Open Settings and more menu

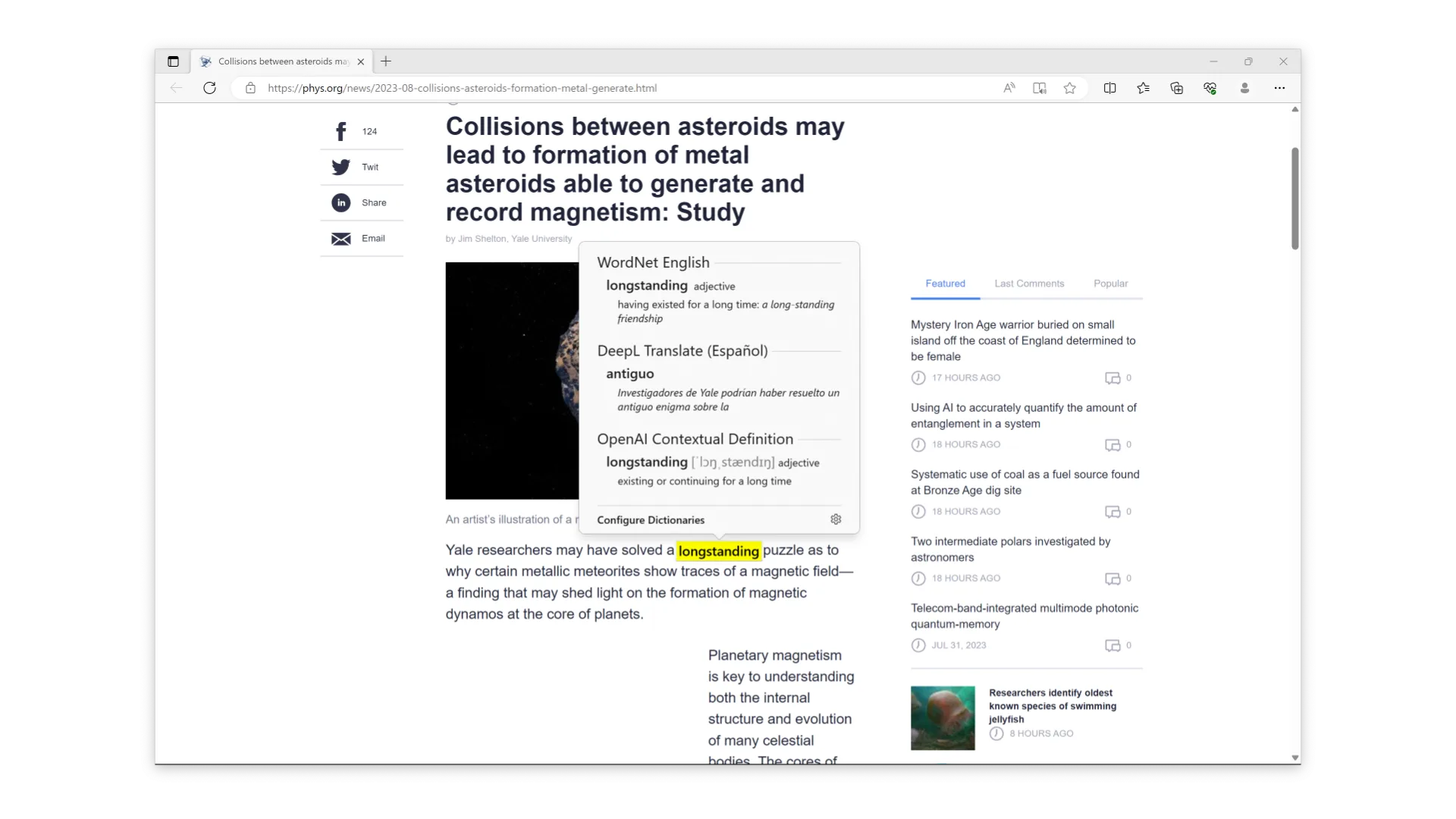[1279, 88]
